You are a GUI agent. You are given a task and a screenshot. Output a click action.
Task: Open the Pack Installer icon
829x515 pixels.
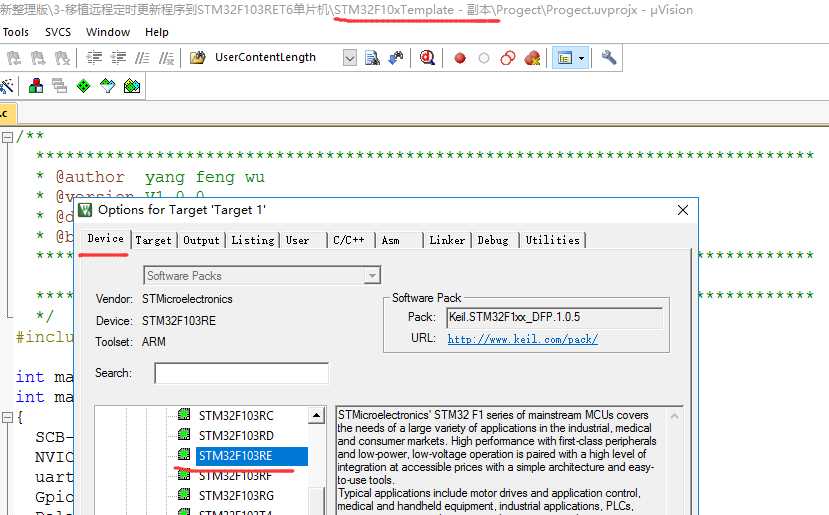point(132,86)
